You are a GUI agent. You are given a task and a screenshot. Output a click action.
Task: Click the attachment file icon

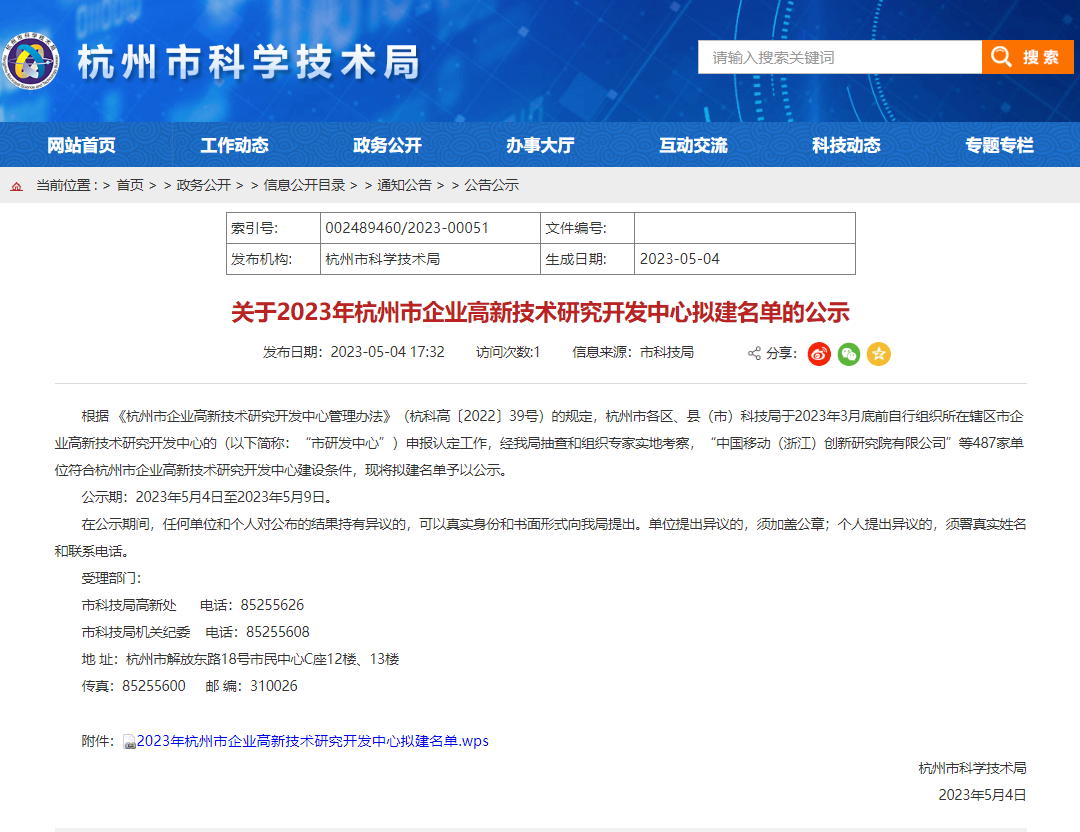point(128,742)
